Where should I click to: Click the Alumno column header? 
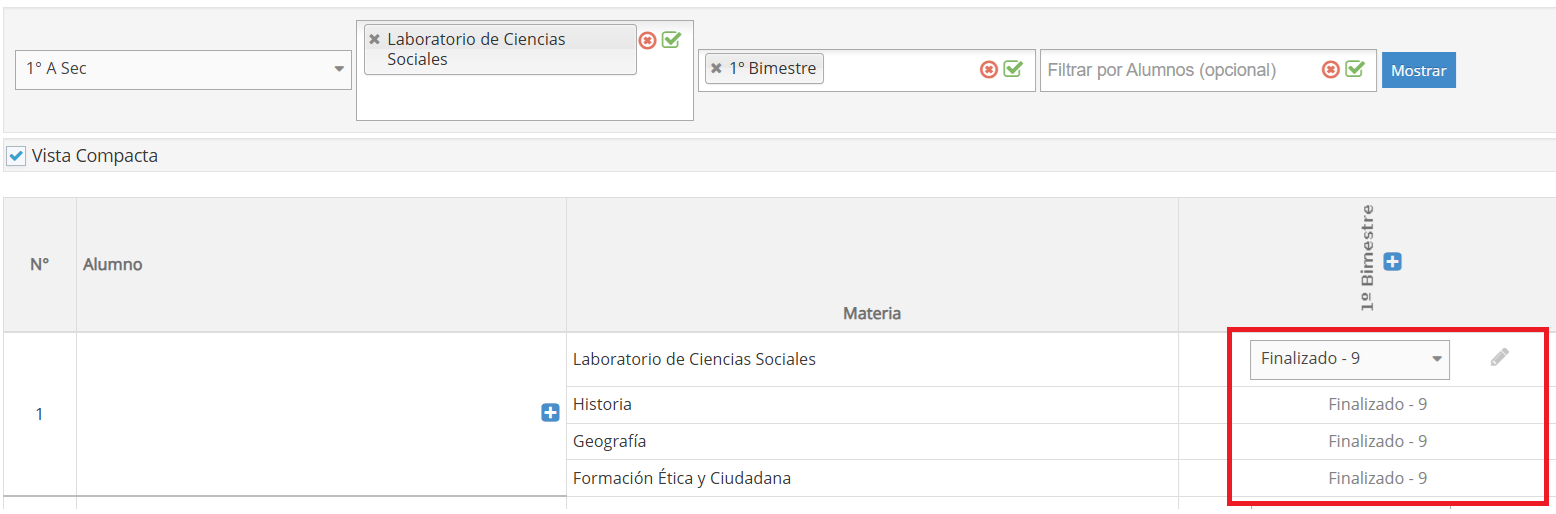[113, 265]
